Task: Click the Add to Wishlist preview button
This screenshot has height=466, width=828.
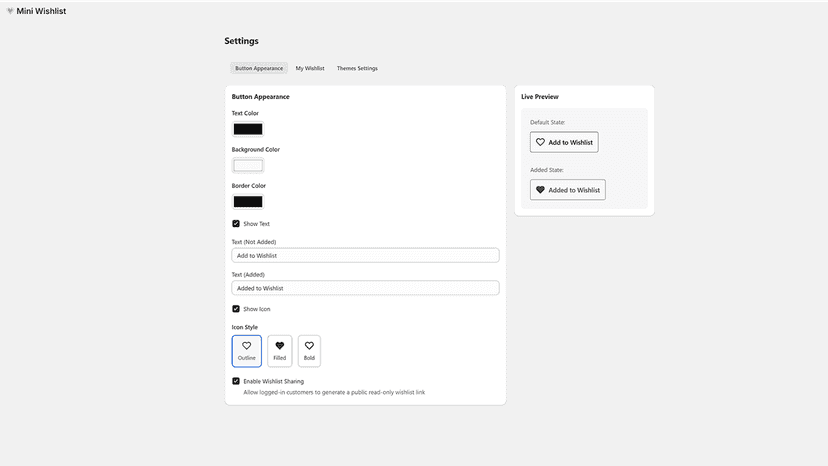Action: (x=564, y=142)
